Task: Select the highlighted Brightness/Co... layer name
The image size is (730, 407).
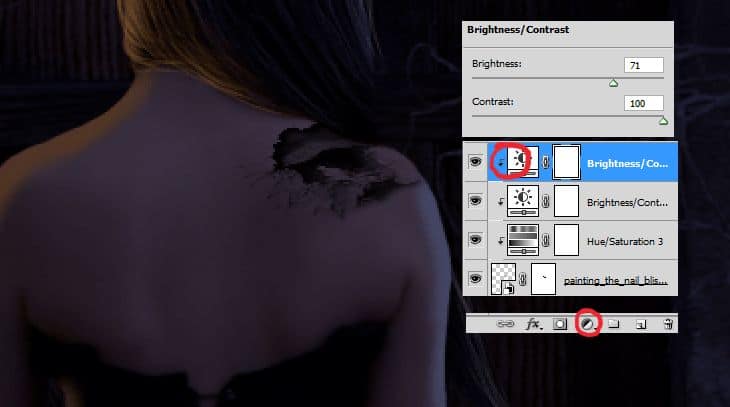Action: (627, 163)
